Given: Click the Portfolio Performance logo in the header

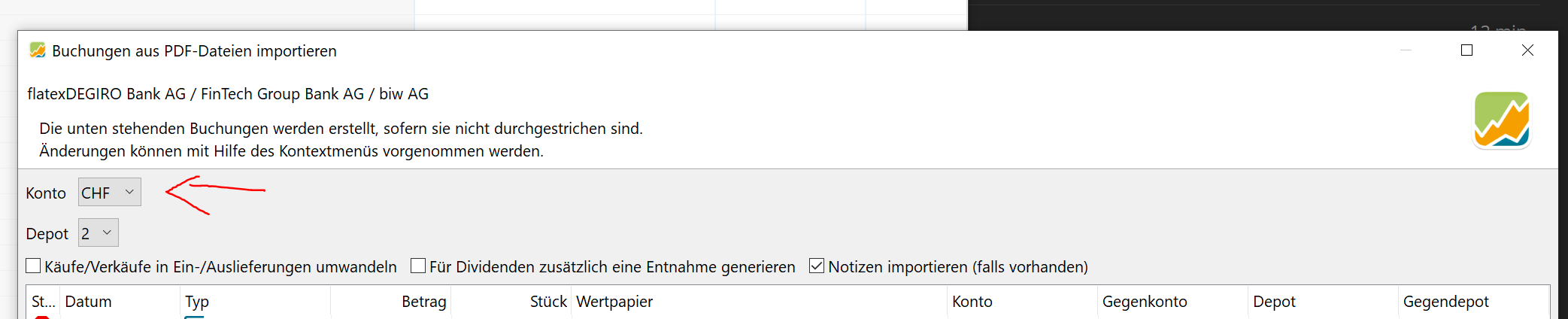Looking at the screenshot, I should (x=1502, y=120).
